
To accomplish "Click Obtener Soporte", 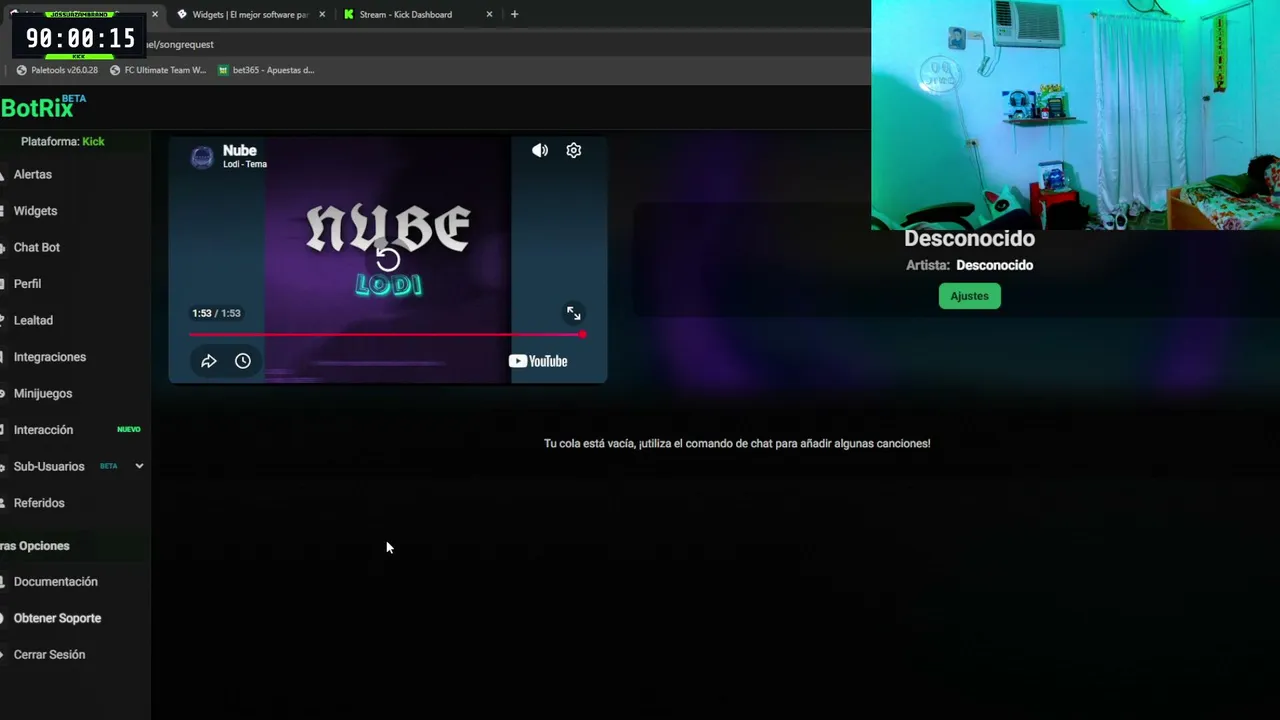I will [x=57, y=618].
